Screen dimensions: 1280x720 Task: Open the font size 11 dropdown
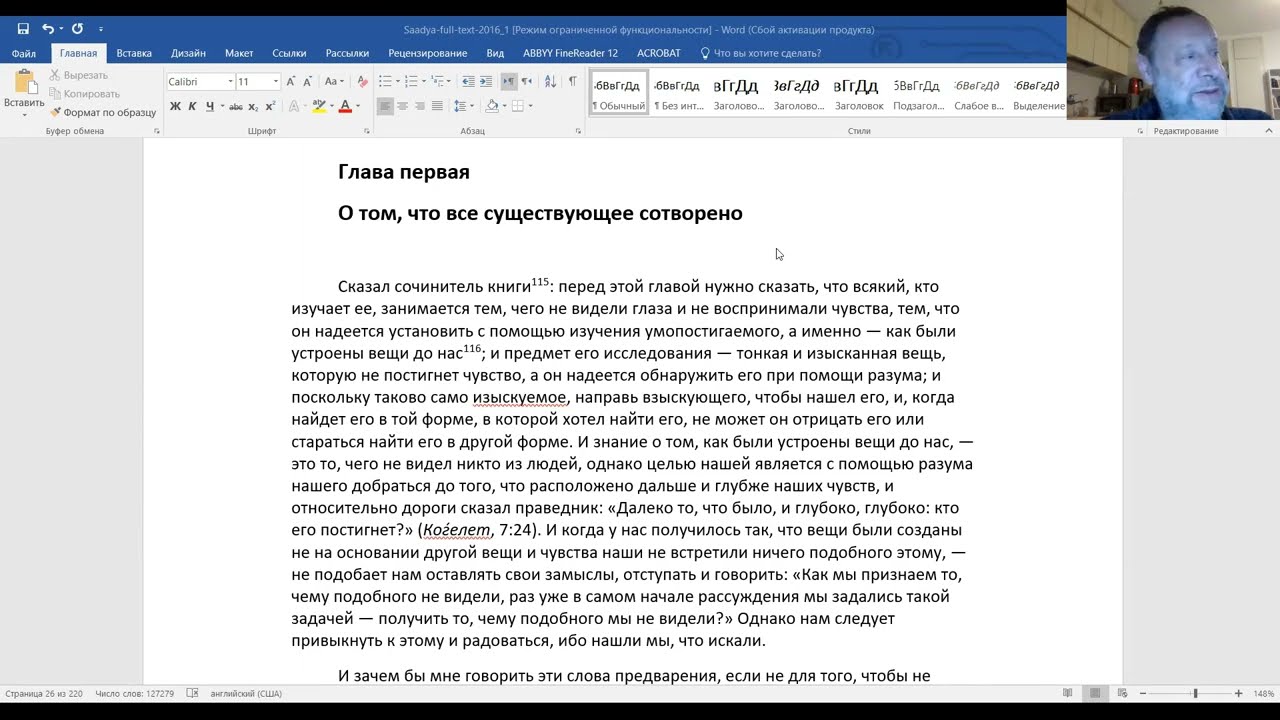click(275, 81)
